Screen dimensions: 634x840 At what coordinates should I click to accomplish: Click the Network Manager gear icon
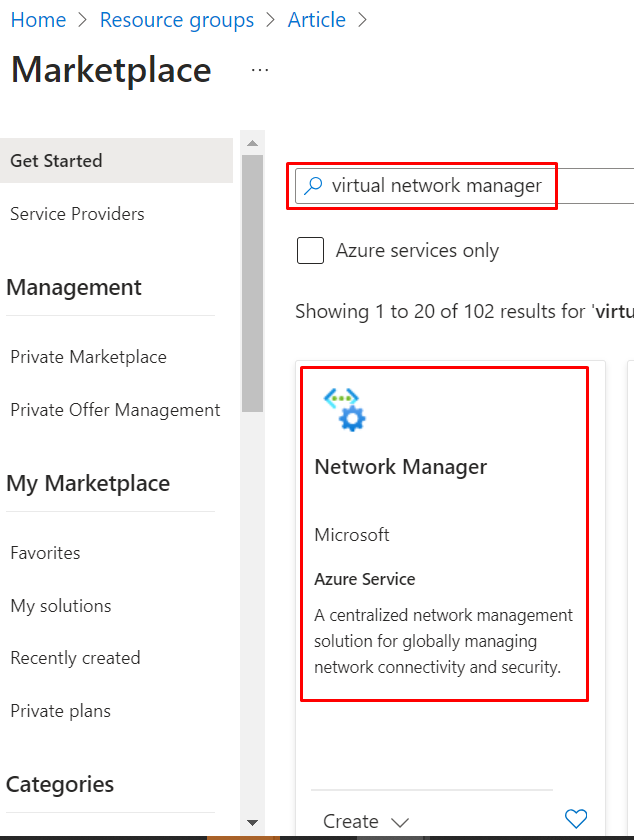pos(345,410)
